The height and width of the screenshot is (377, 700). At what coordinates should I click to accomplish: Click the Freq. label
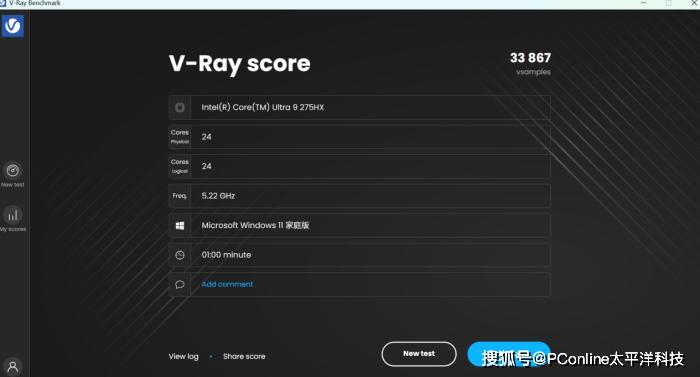(x=179, y=196)
